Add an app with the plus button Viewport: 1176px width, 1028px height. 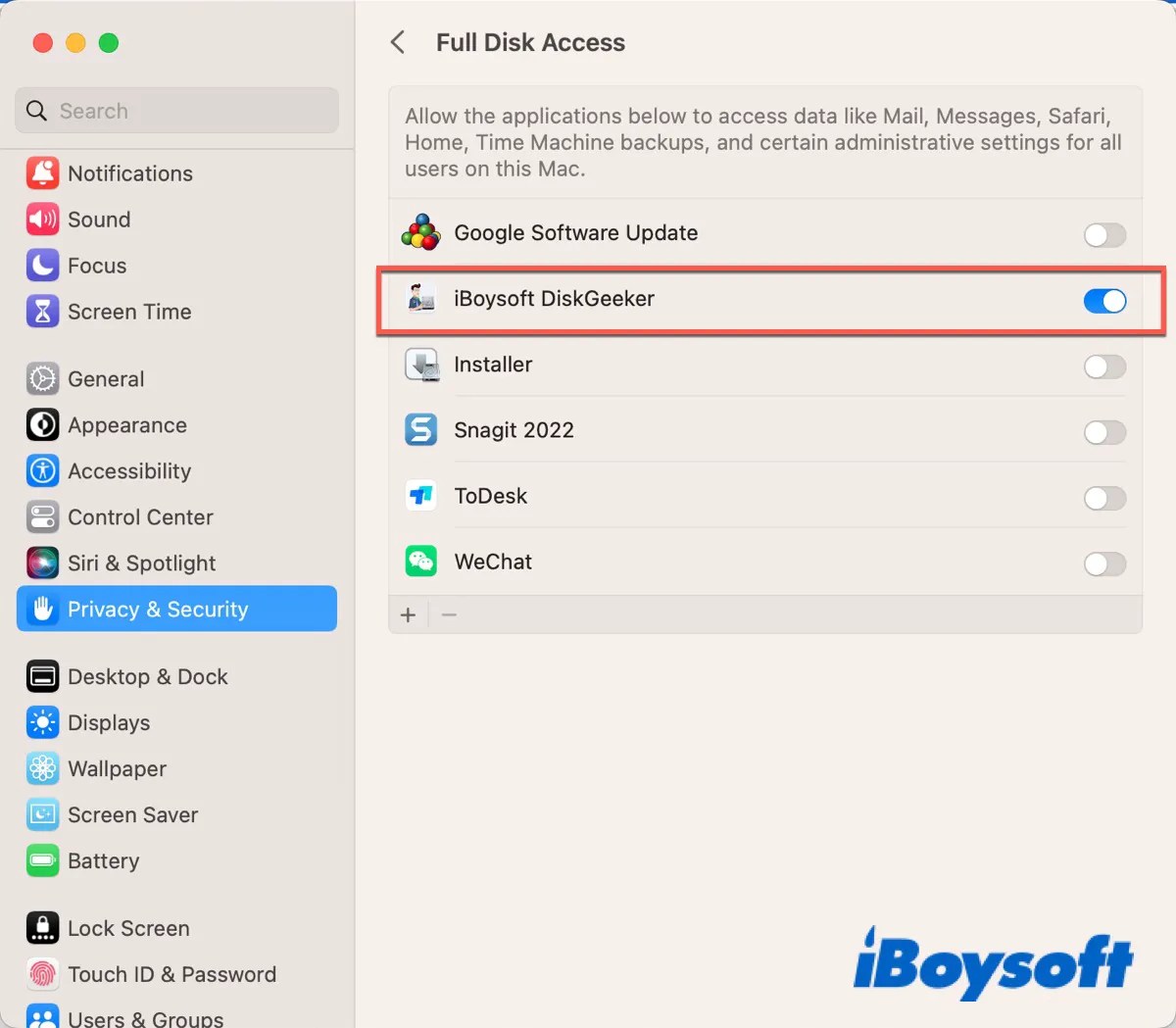point(409,614)
